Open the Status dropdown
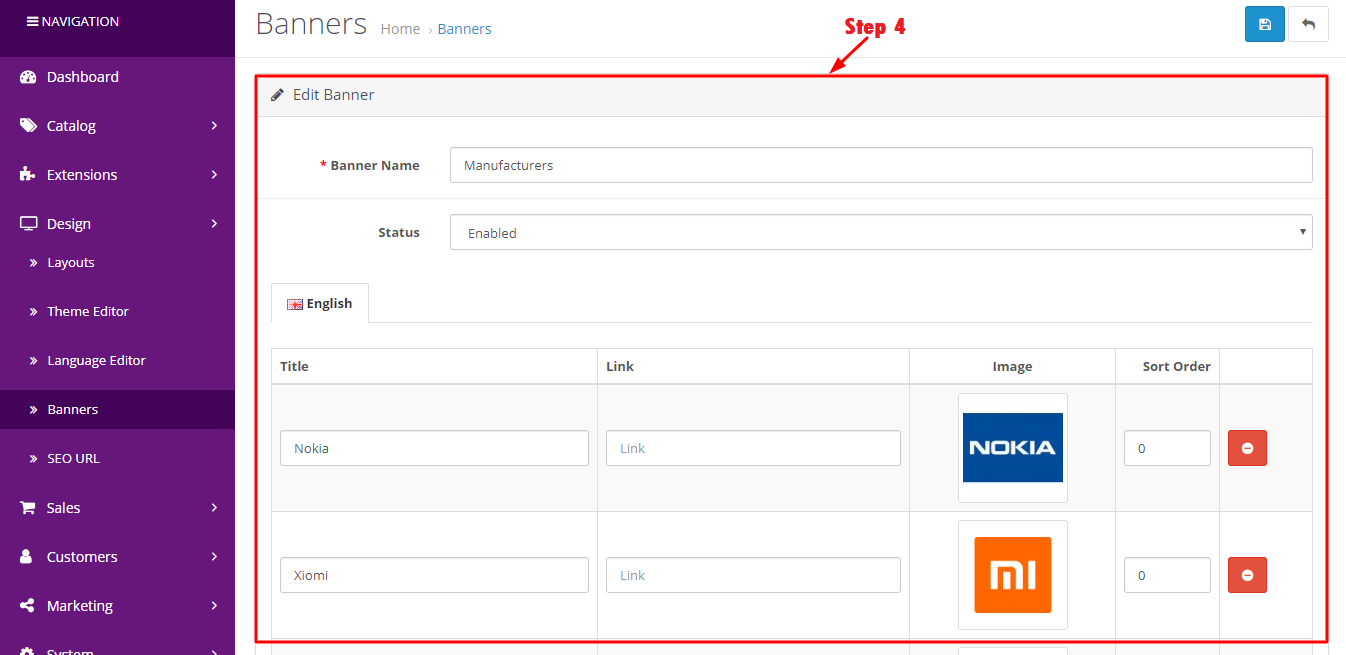Viewport: 1346px width, 655px height. click(881, 232)
